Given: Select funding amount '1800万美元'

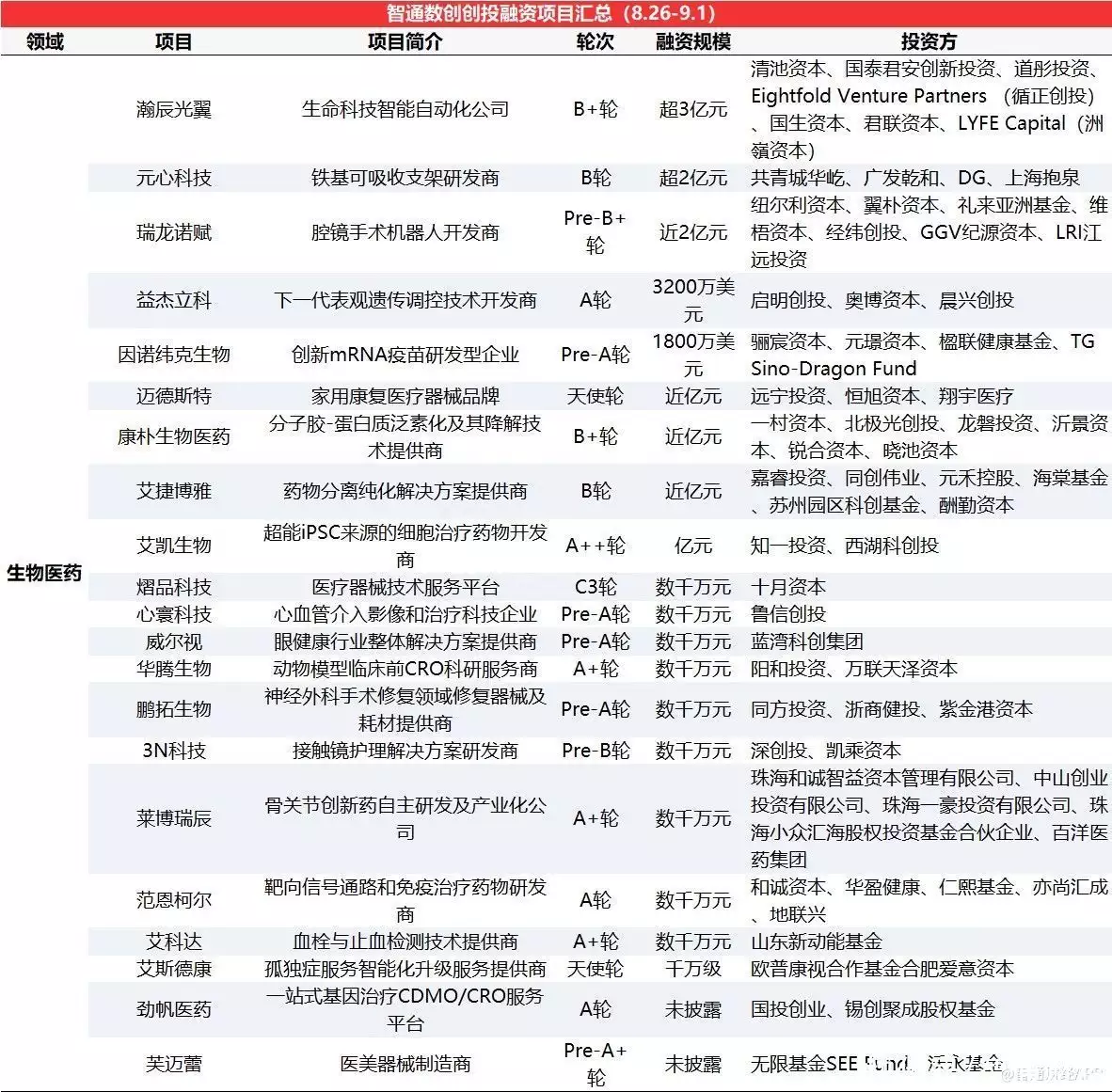Looking at the screenshot, I should click(692, 355).
